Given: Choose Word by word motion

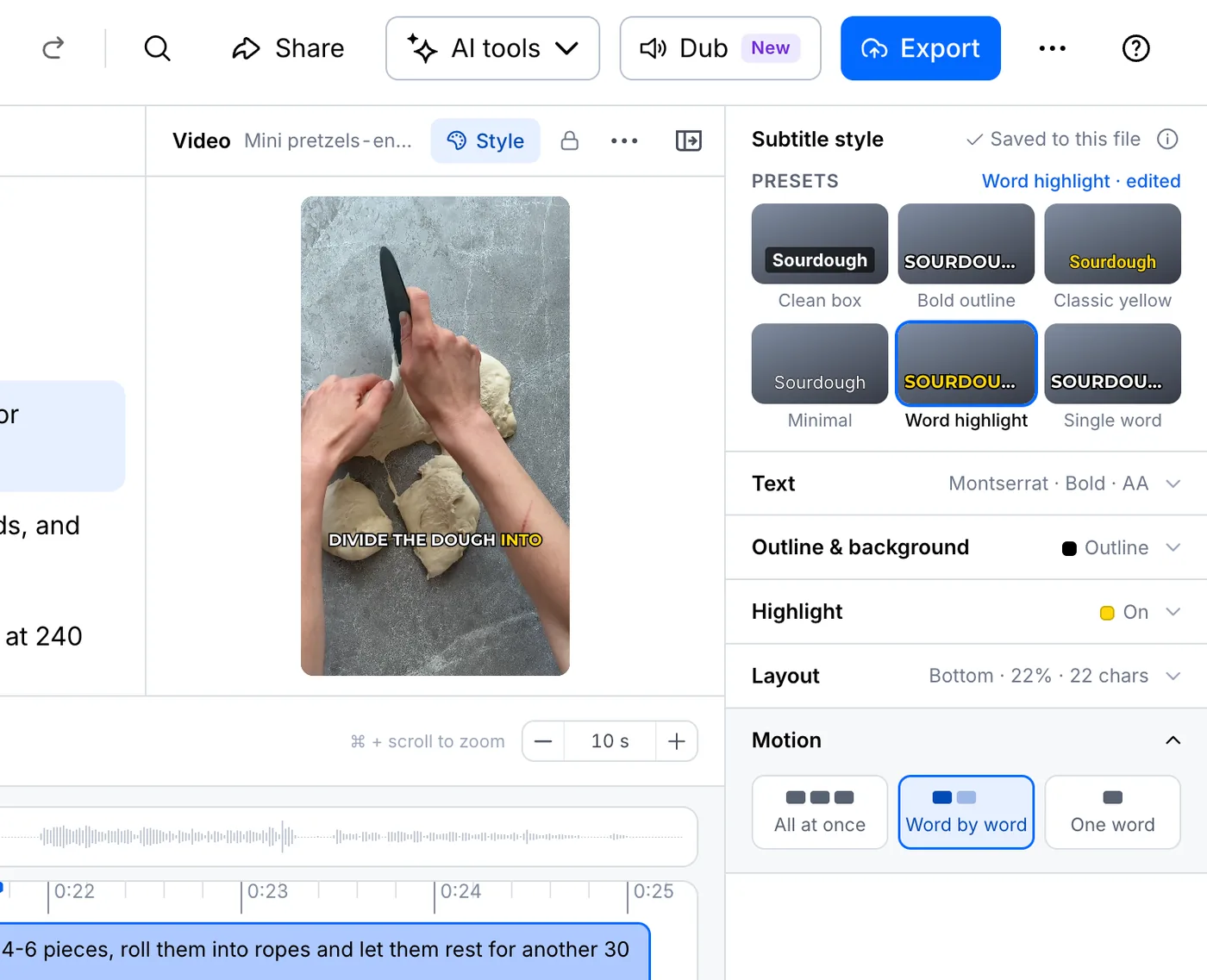Looking at the screenshot, I should pyautogui.click(x=966, y=812).
